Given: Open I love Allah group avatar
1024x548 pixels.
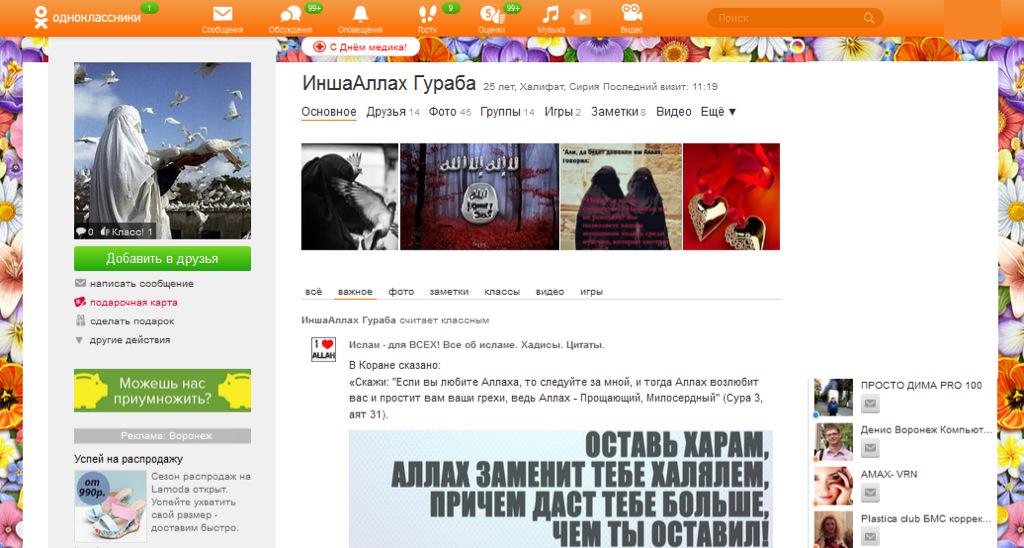Looking at the screenshot, I should point(323,349).
